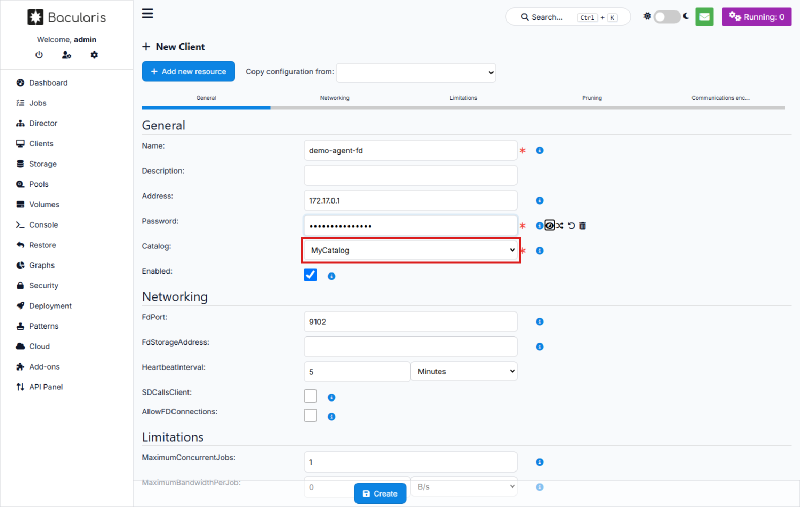The image size is (800, 507).
Task: Switch to the Networking tab
Action: (x=335, y=98)
